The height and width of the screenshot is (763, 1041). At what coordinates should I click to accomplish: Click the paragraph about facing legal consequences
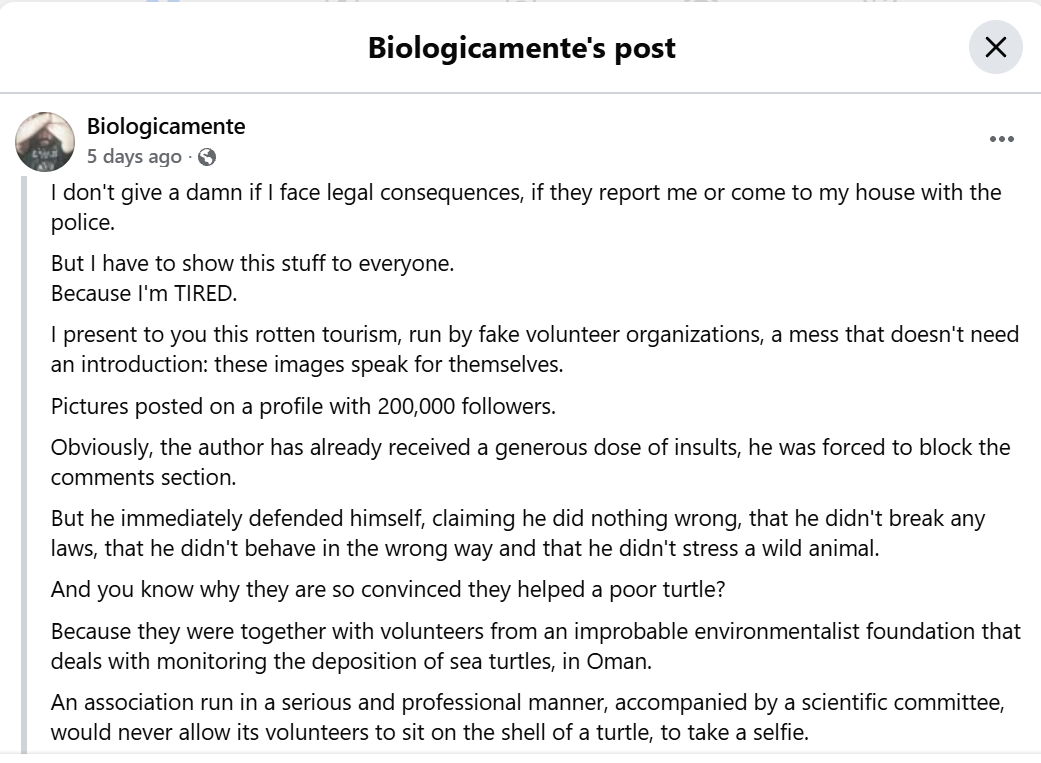526,207
